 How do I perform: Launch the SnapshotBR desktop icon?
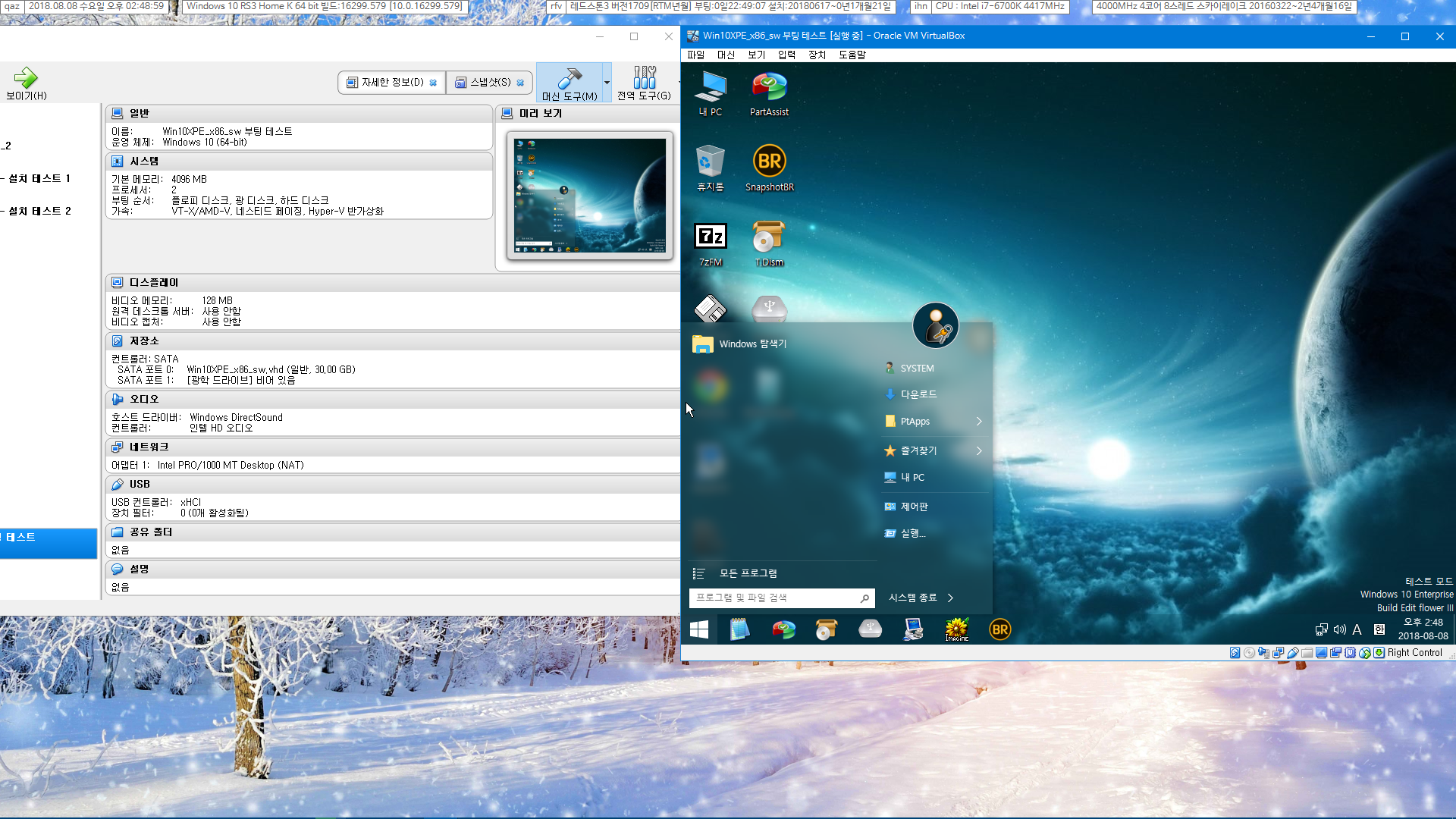tap(769, 168)
